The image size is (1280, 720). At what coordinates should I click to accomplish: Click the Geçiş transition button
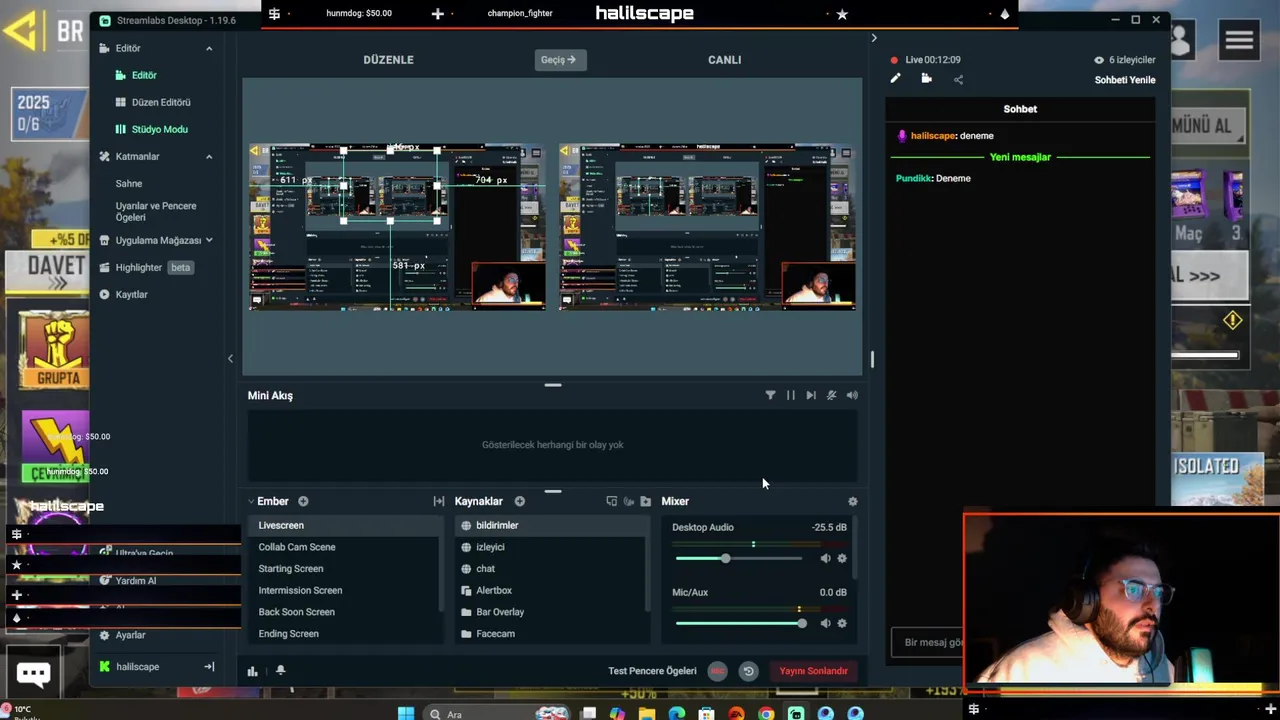[x=559, y=60]
